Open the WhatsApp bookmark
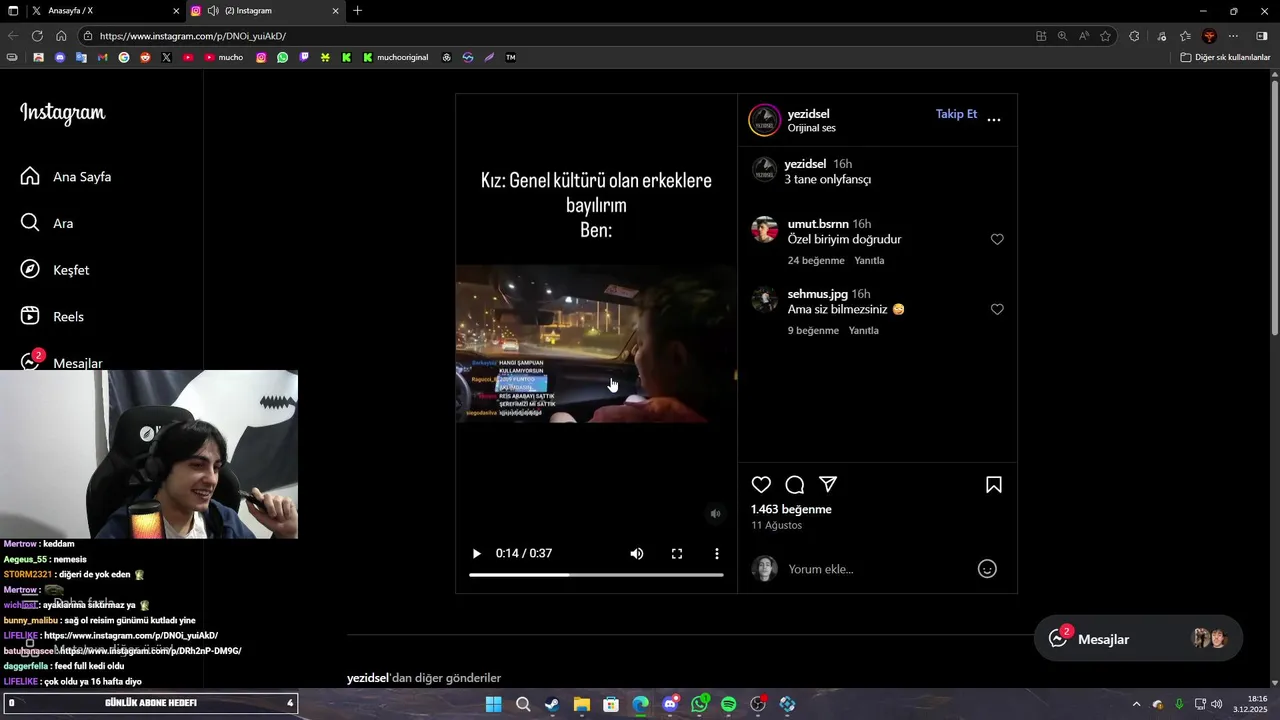Viewport: 1280px width, 720px height. point(283,57)
